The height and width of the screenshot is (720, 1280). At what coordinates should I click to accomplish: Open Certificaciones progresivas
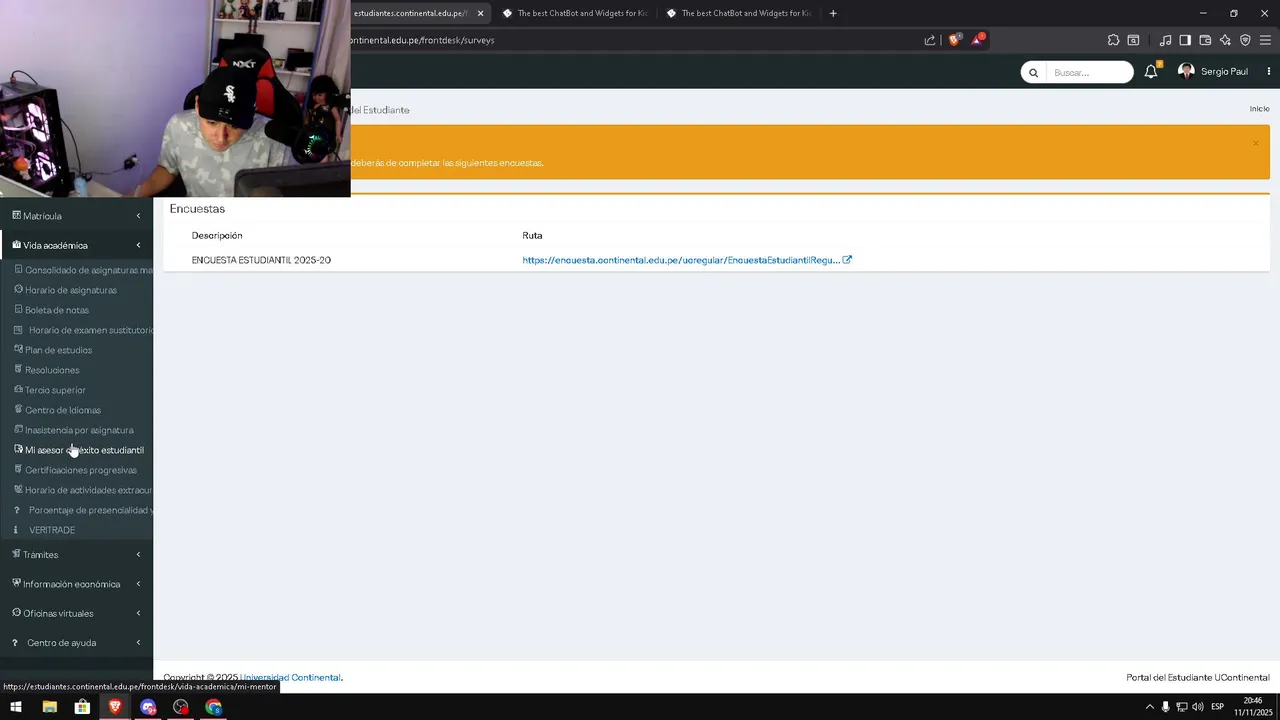click(x=75, y=470)
